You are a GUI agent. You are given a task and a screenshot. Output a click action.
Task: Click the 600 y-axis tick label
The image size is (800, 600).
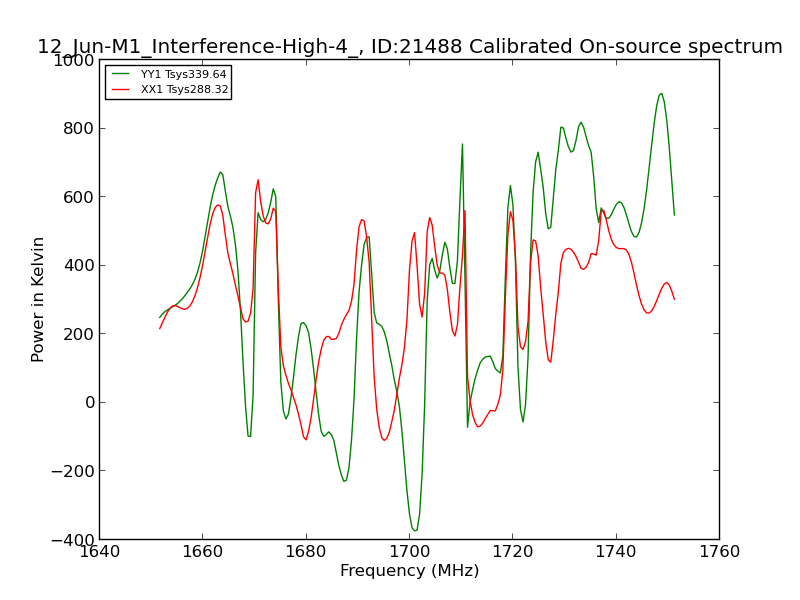(x=79, y=197)
